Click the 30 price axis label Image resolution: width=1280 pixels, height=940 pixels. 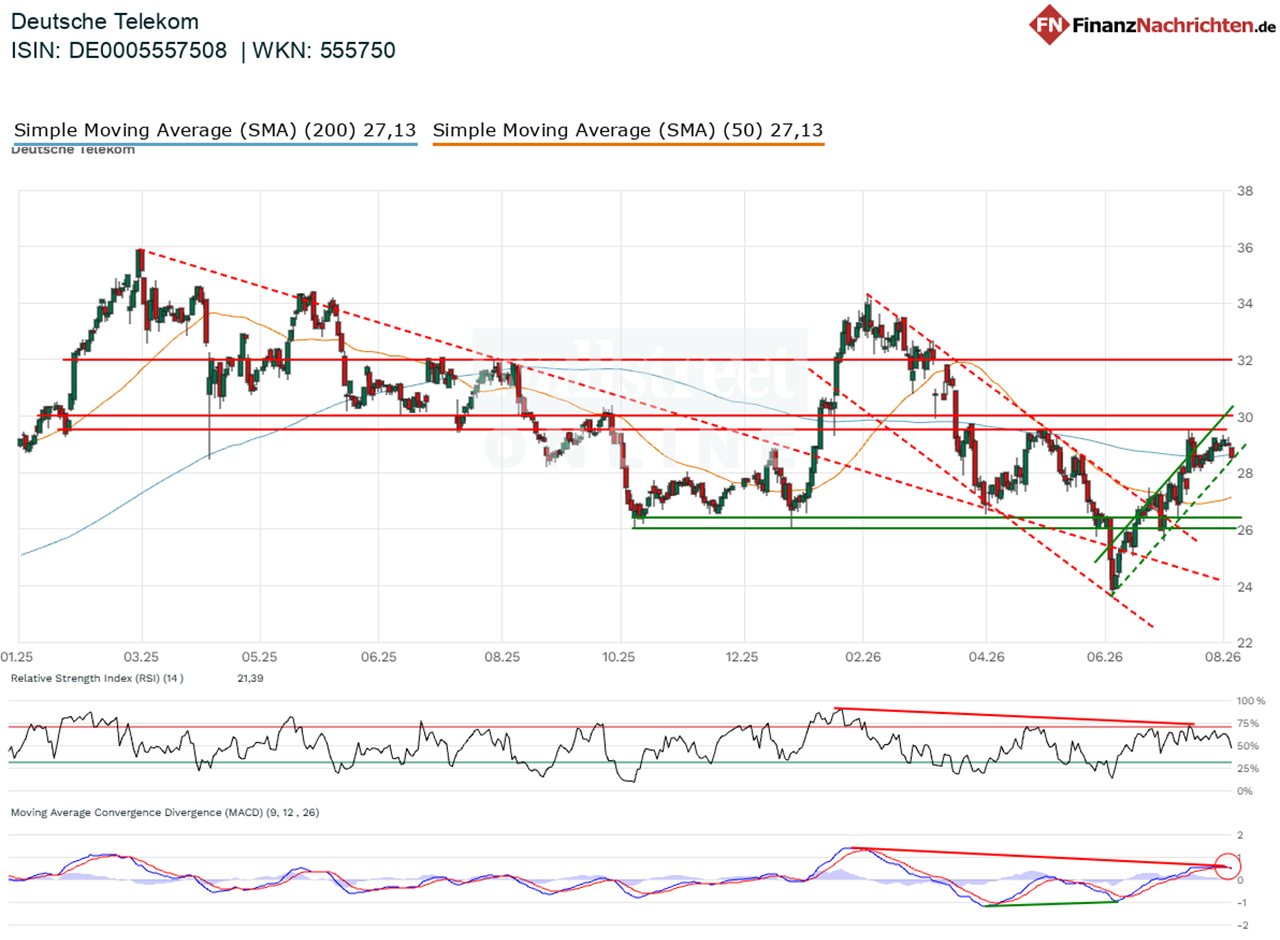click(x=1245, y=417)
